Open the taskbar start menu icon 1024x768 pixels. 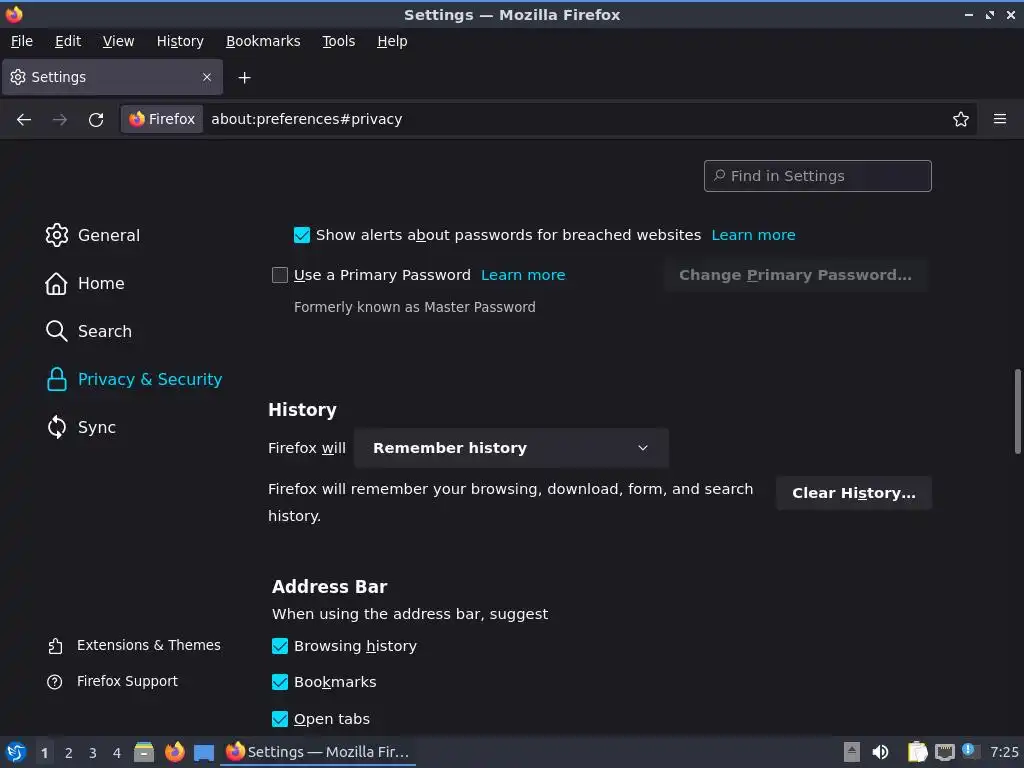(x=16, y=752)
